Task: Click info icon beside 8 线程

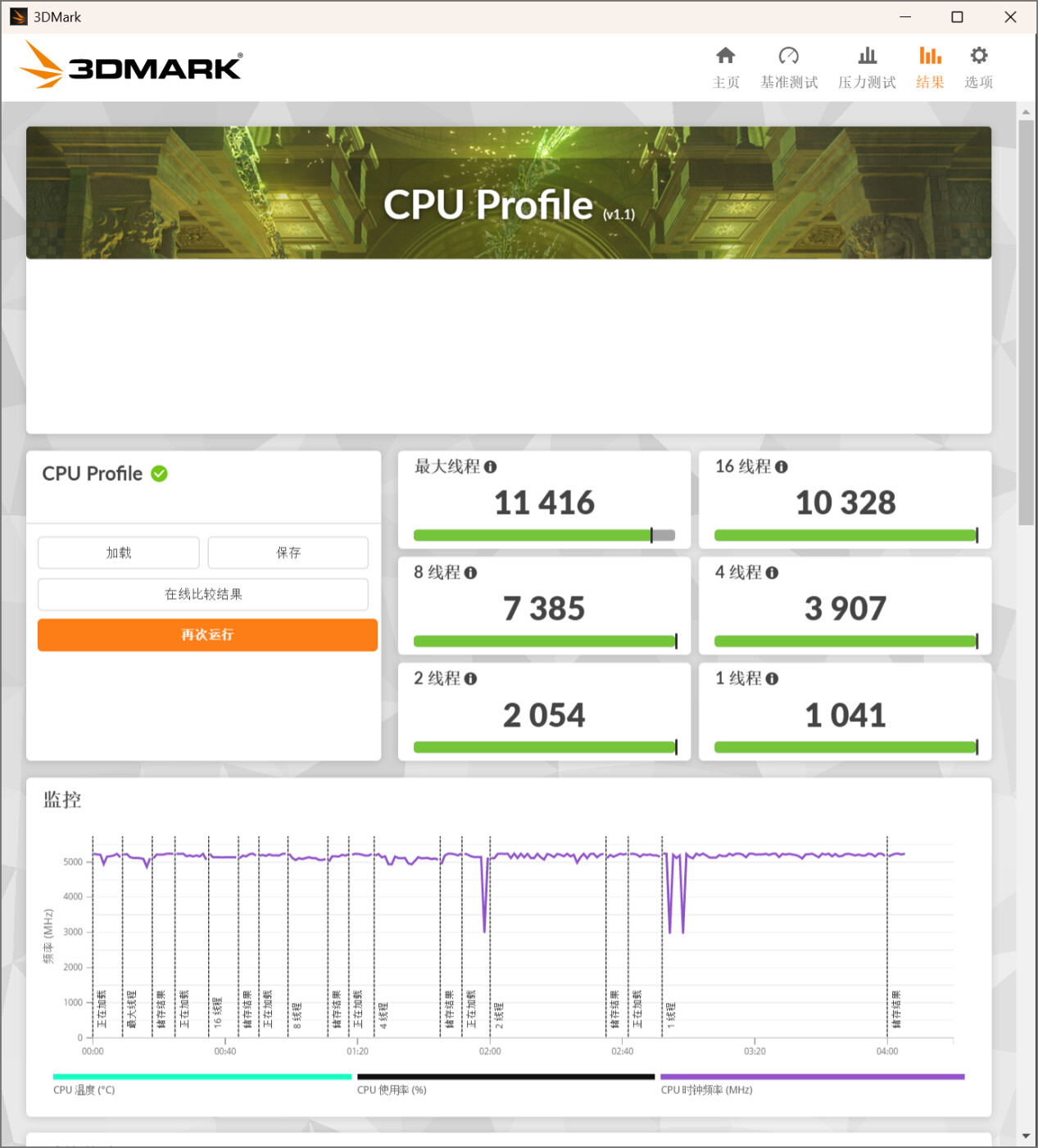Action: tap(470, 573)
